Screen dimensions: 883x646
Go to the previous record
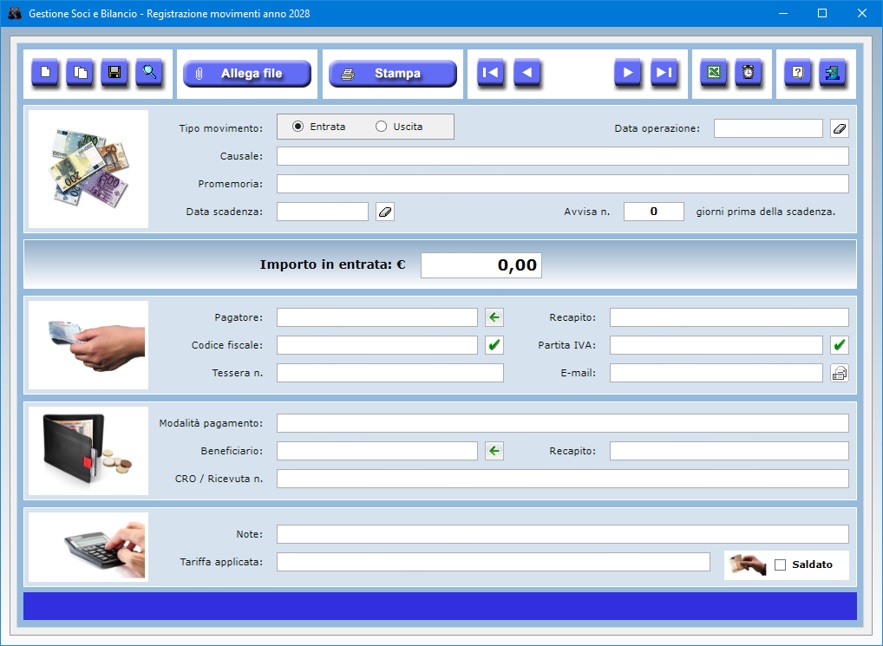point(527,73)
